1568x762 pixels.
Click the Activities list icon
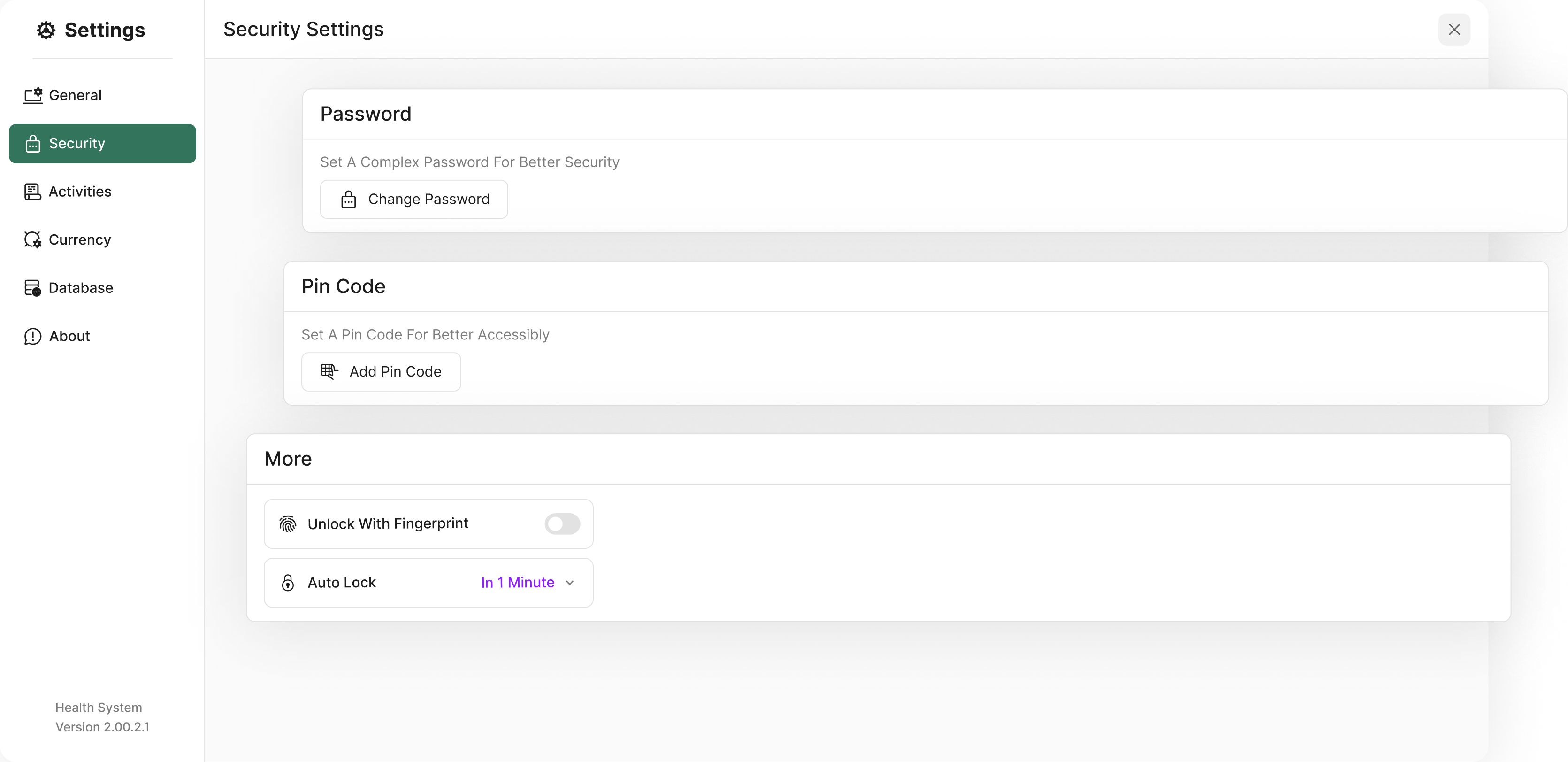click(32, 191)
